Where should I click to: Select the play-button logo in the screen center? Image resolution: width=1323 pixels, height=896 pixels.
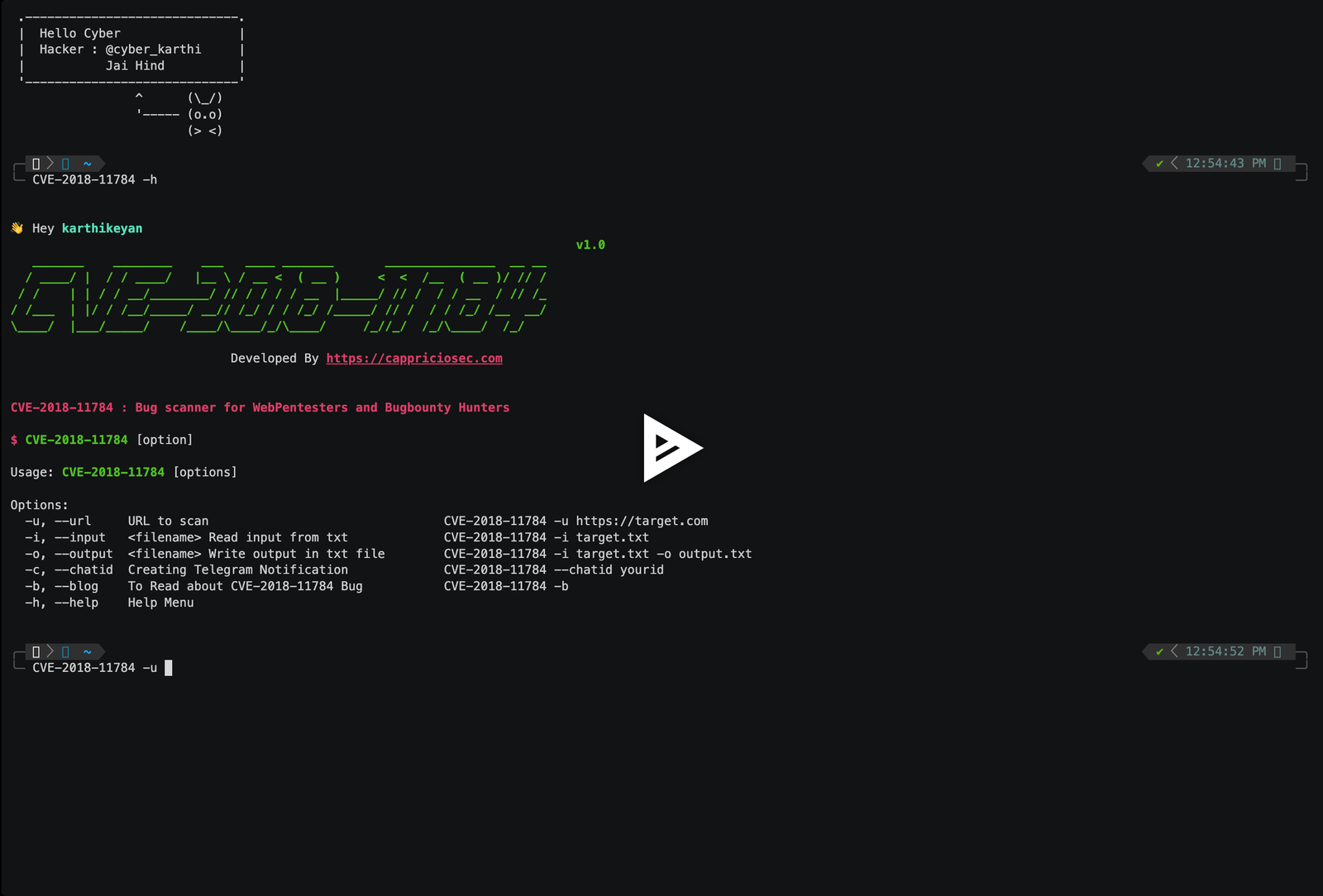pyautogui.click(x=673, y=447)
